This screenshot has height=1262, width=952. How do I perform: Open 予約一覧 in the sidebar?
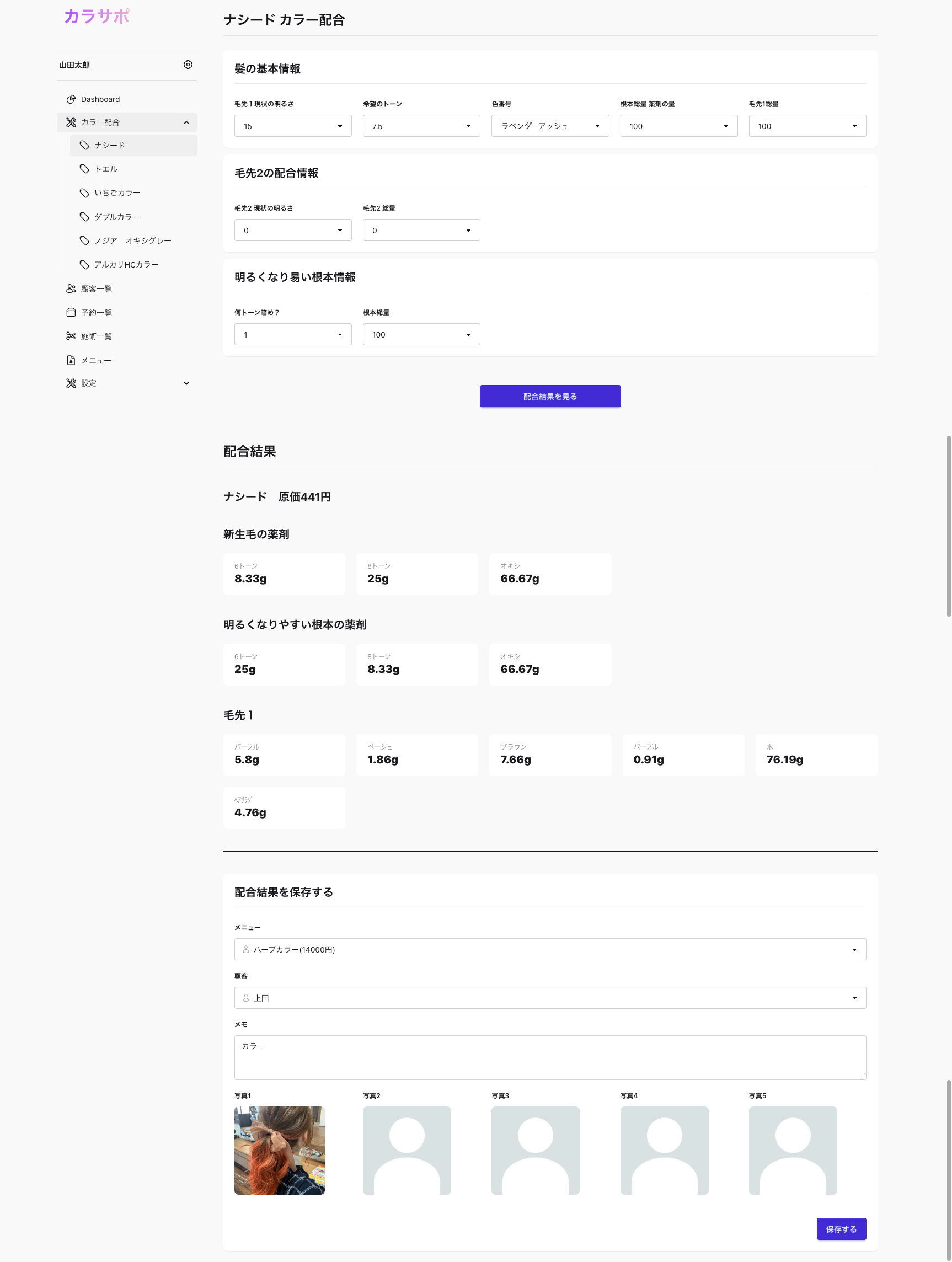point(127,312)
